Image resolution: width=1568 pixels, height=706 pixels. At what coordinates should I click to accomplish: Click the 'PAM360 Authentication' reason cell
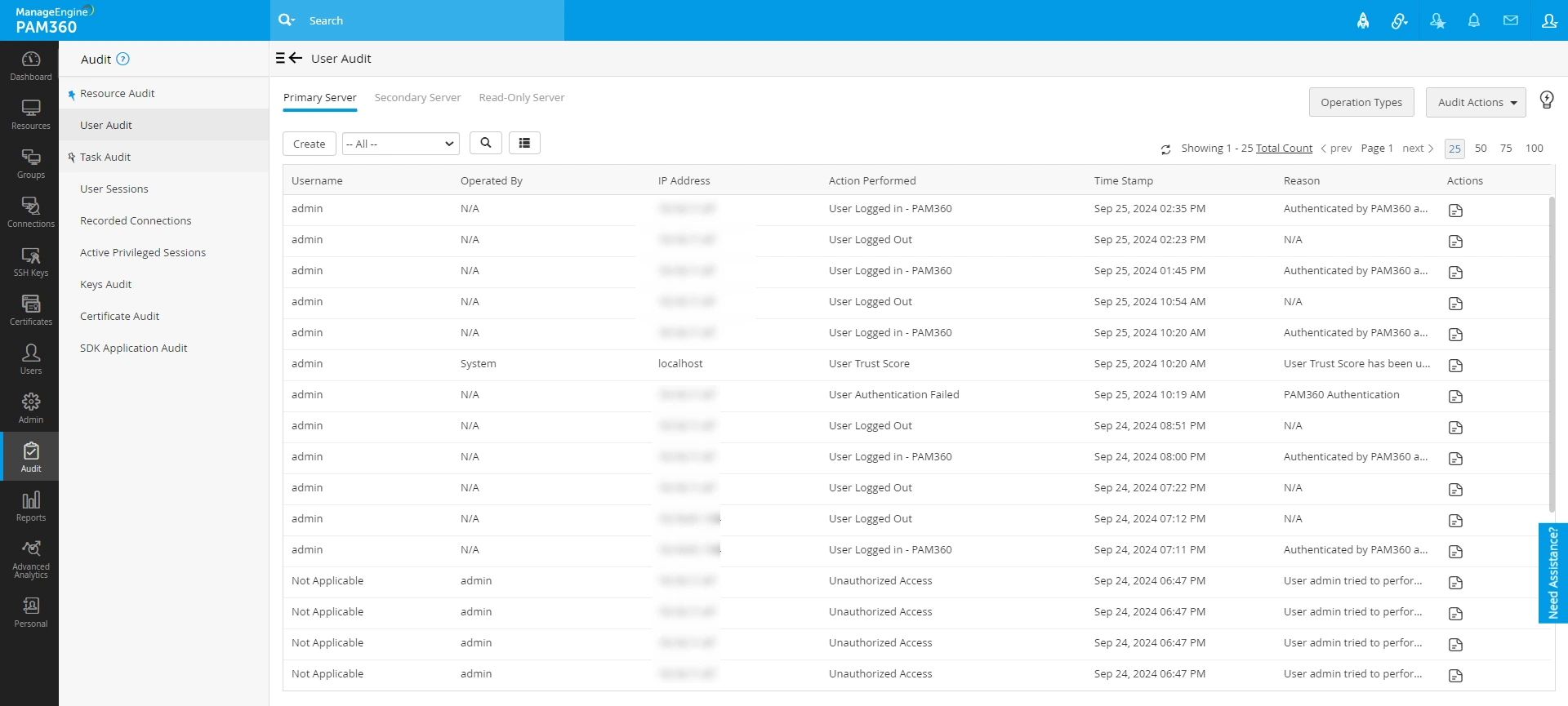1341,394
